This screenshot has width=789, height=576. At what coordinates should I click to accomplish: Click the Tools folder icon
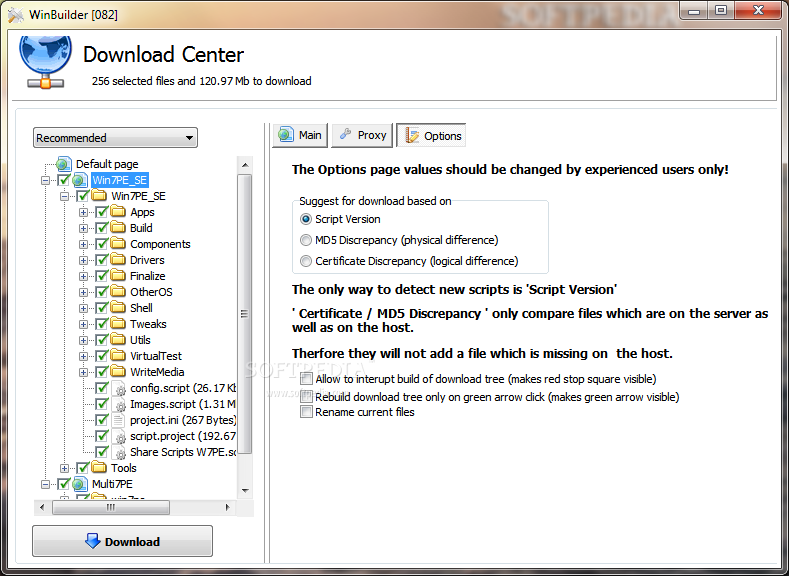pyautogui.click(x=99, y=467)
